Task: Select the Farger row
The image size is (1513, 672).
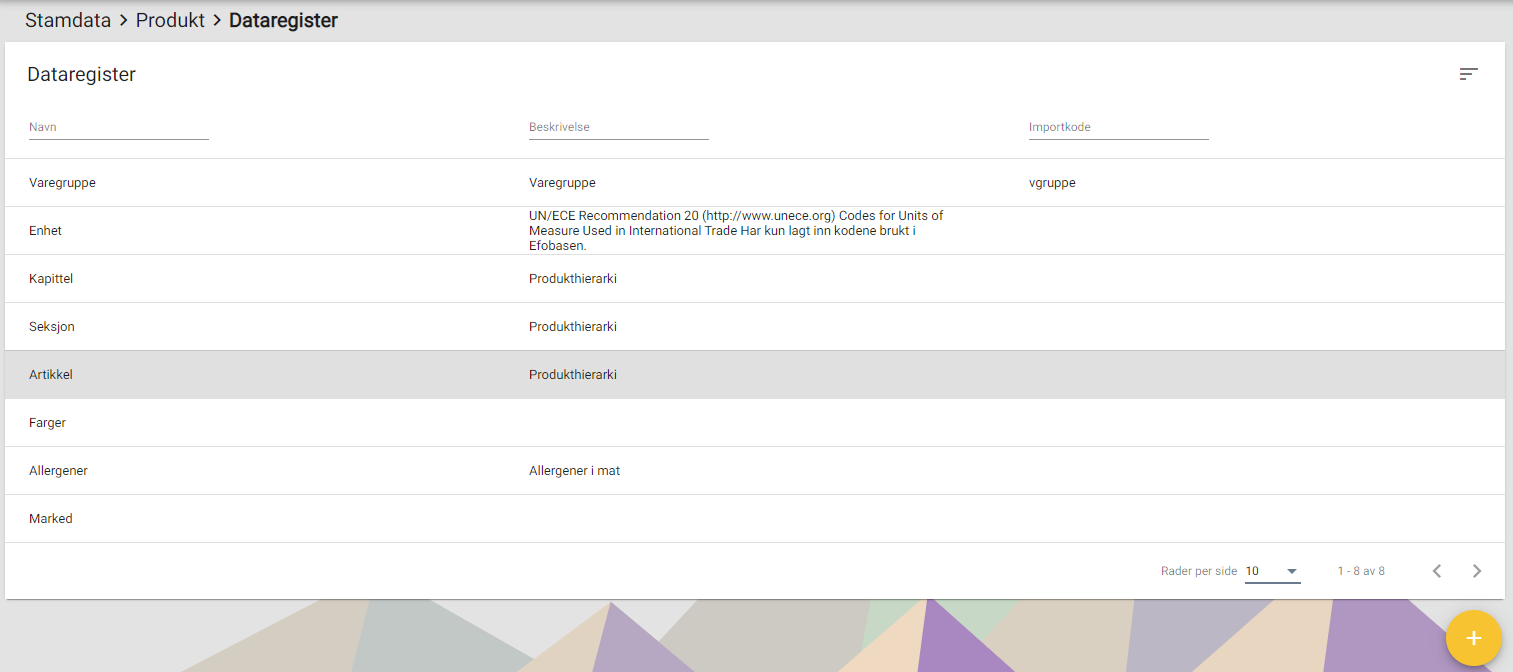Action: pos(48,423)
